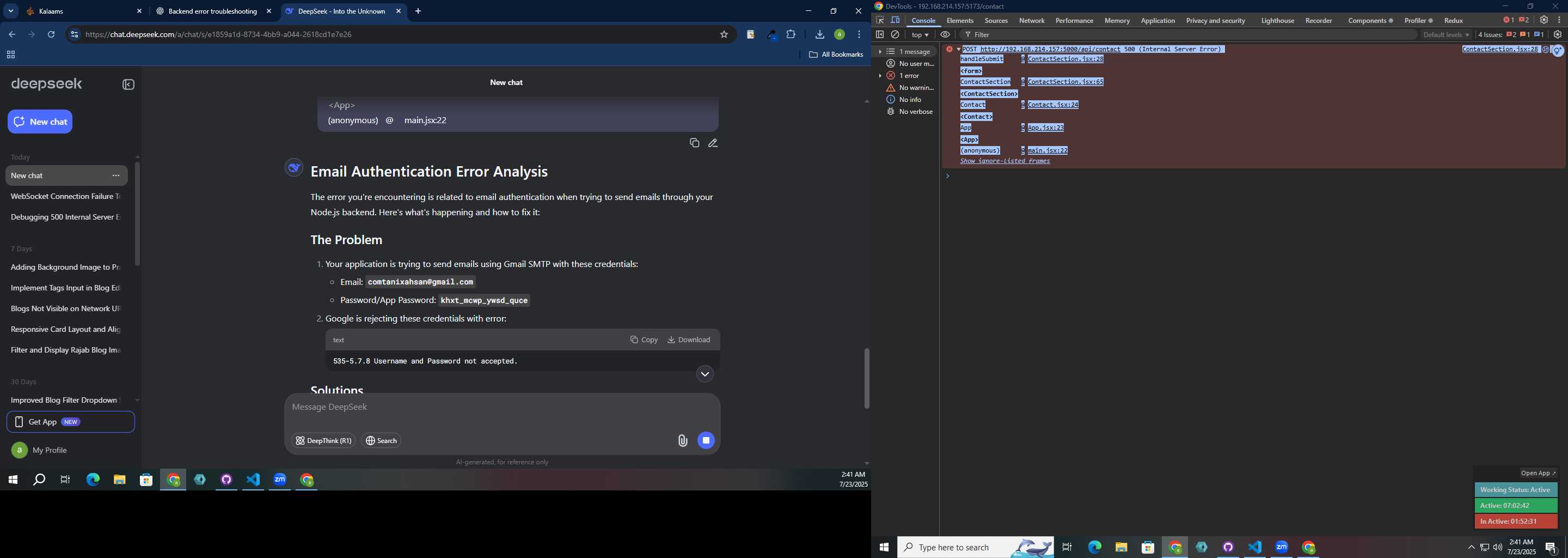Download the text code block
The width and height of the screenshot is (1568, 558).
click(688, 340)
